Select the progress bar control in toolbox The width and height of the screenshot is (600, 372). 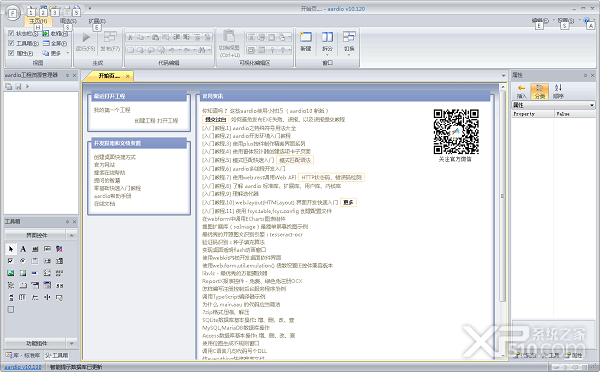pos(35,273)
